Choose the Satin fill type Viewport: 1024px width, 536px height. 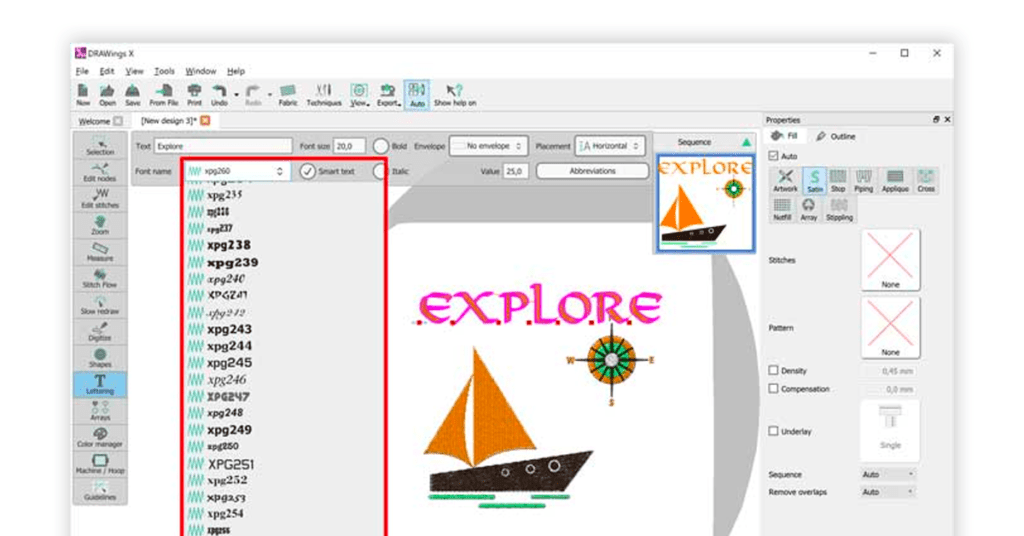(x=814, y=180)
